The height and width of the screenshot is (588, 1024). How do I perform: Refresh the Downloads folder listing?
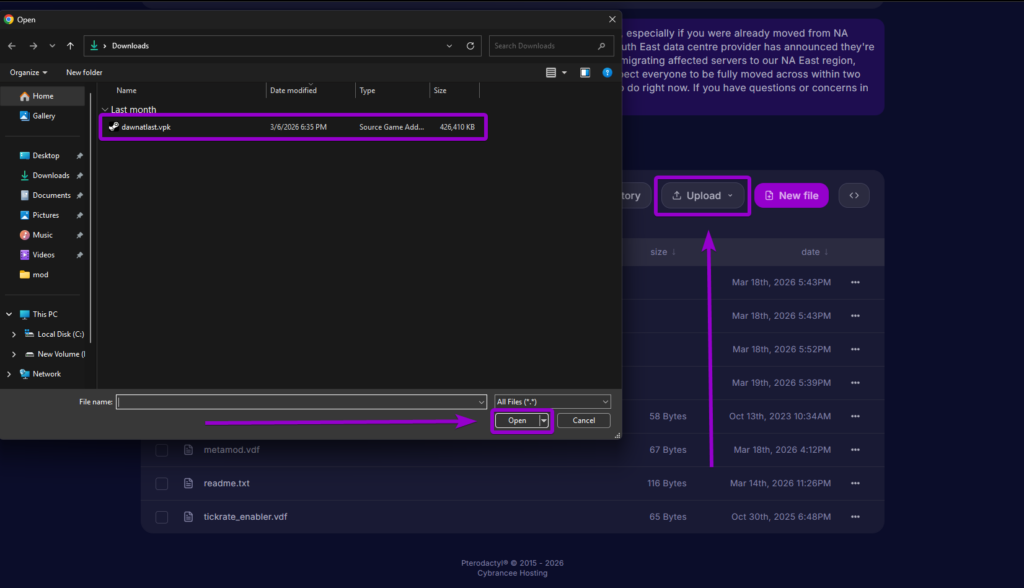click(x=470, y=45)
